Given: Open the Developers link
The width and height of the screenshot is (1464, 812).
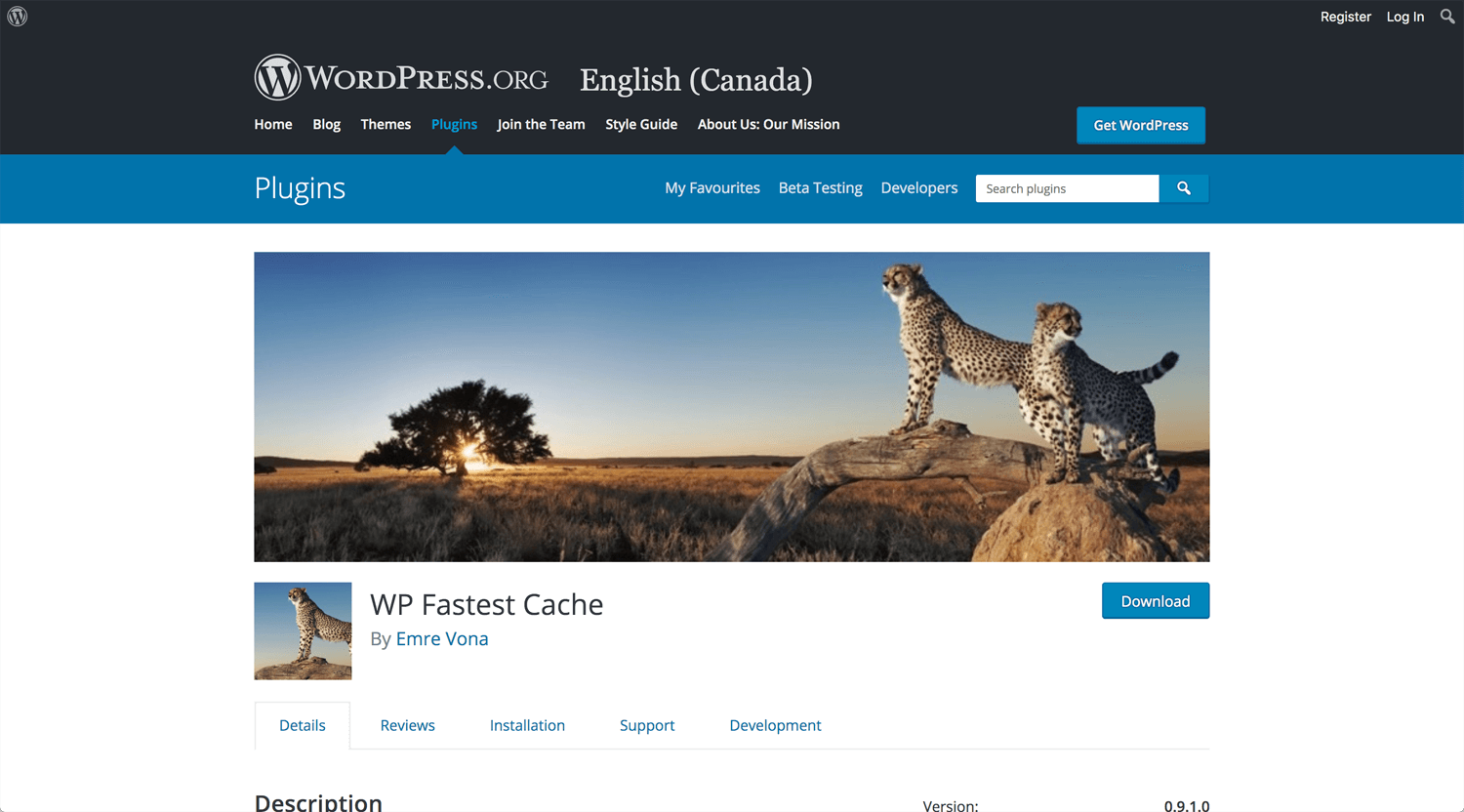Looking at the screenshot, I should pos(919,188).
